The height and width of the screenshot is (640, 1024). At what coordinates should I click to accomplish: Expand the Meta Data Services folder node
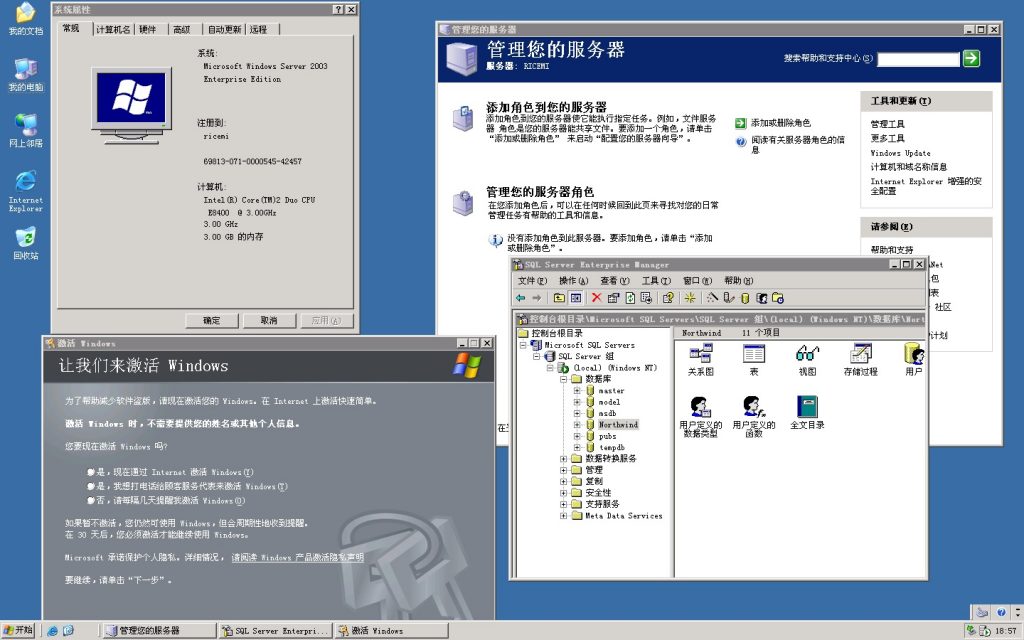[x=563, y=516]
